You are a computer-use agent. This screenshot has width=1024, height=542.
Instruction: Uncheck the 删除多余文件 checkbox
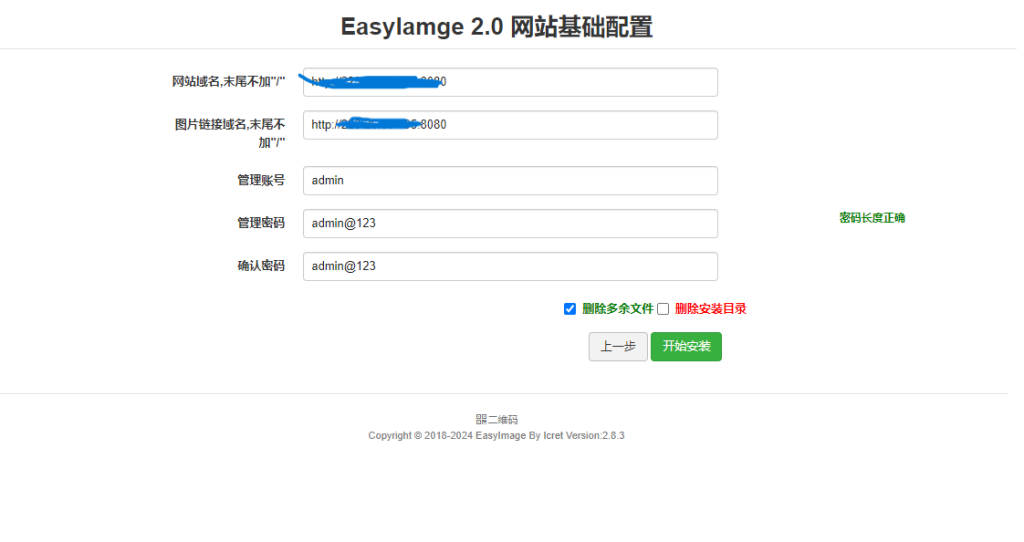point(570,309)
